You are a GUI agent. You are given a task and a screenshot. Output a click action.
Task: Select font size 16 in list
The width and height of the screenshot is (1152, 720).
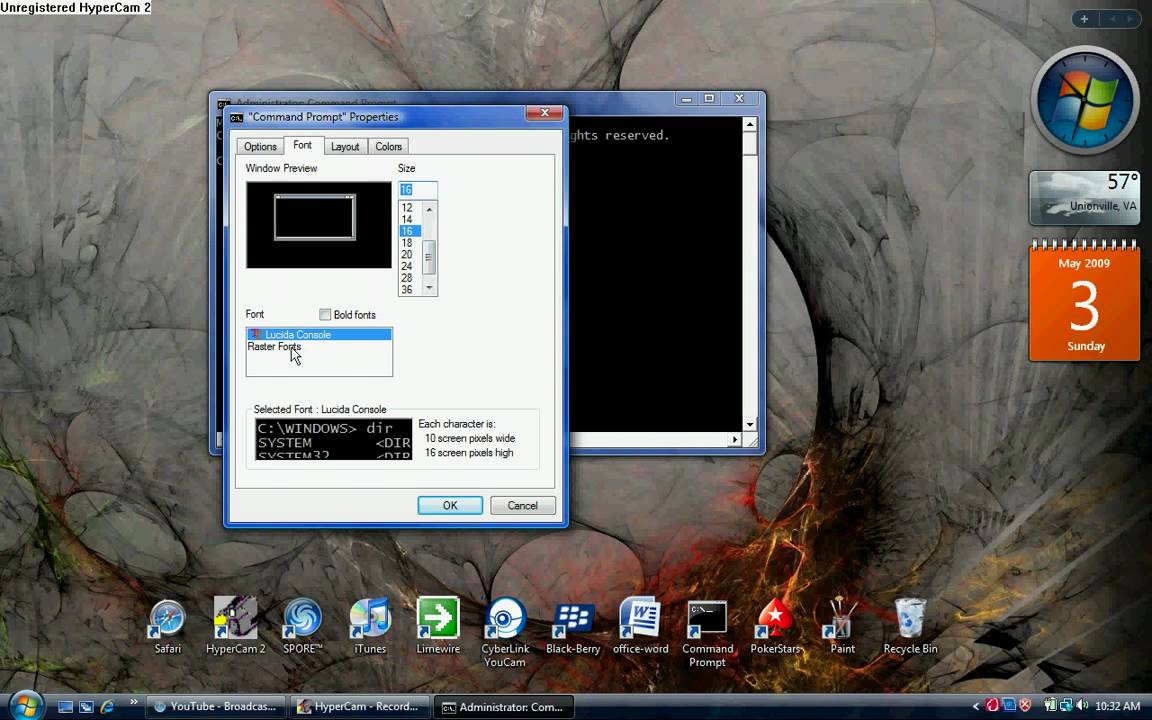(x=409, y=231)
